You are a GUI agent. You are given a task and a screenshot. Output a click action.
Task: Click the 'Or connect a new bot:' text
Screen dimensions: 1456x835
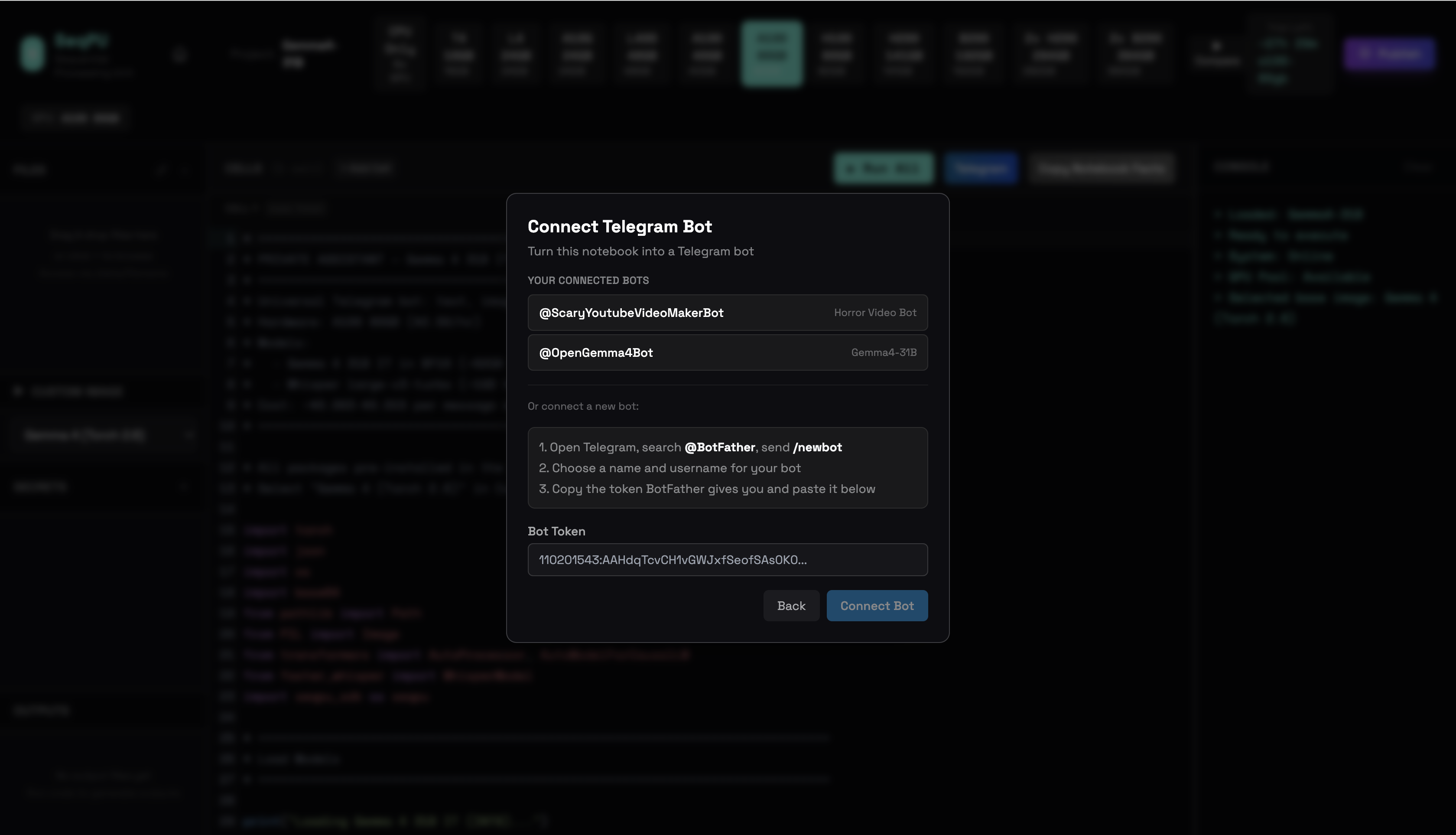(583, 406)
